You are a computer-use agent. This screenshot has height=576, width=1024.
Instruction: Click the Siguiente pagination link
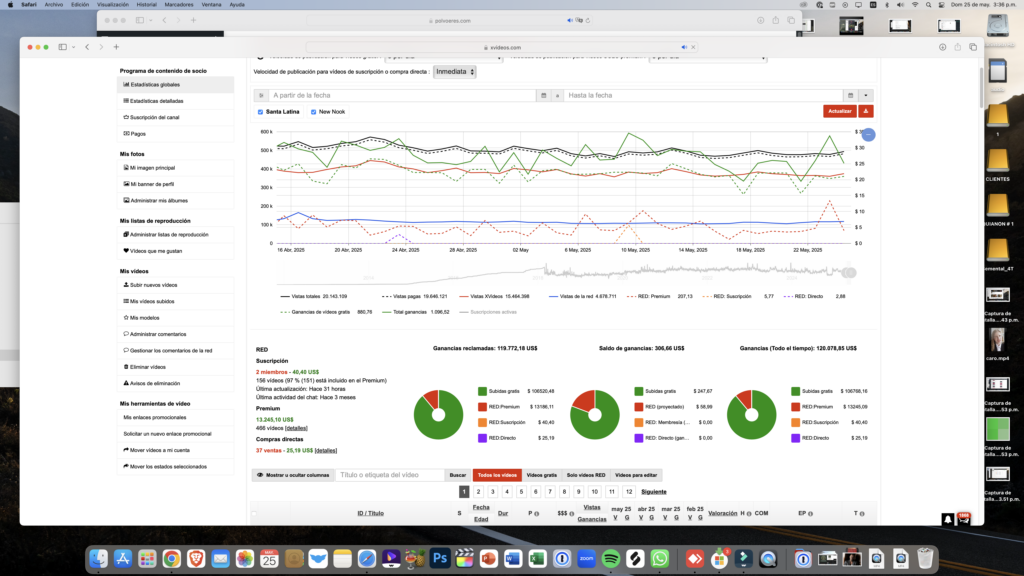[654, 492]
